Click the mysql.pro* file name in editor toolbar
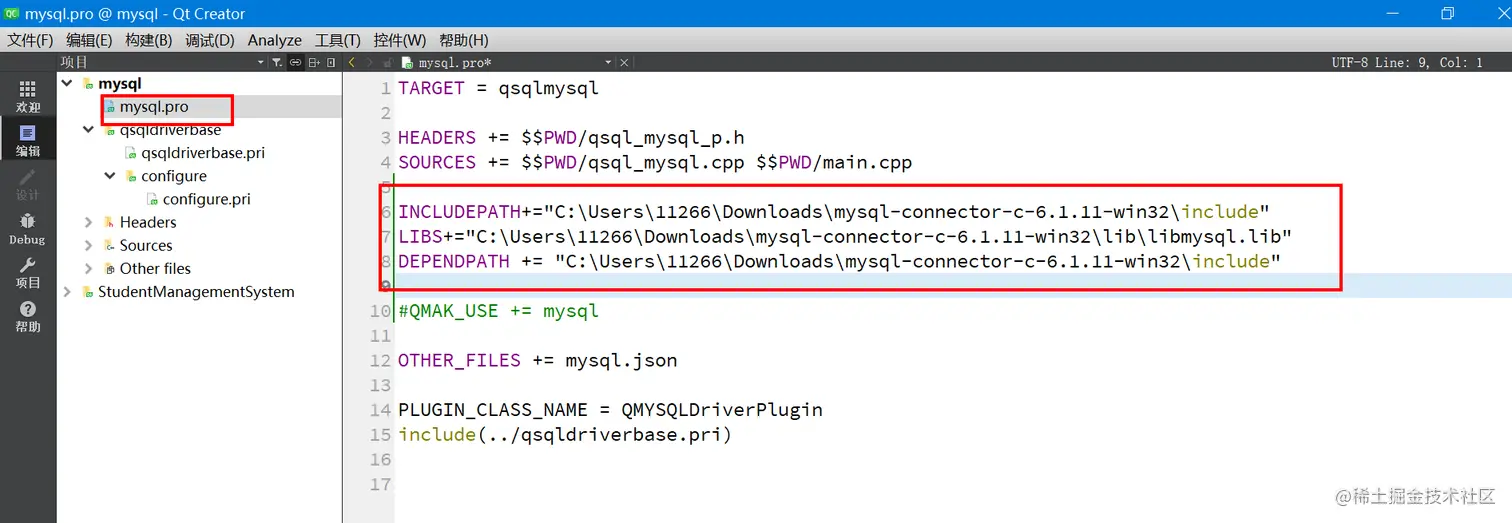 coord(455,62)
